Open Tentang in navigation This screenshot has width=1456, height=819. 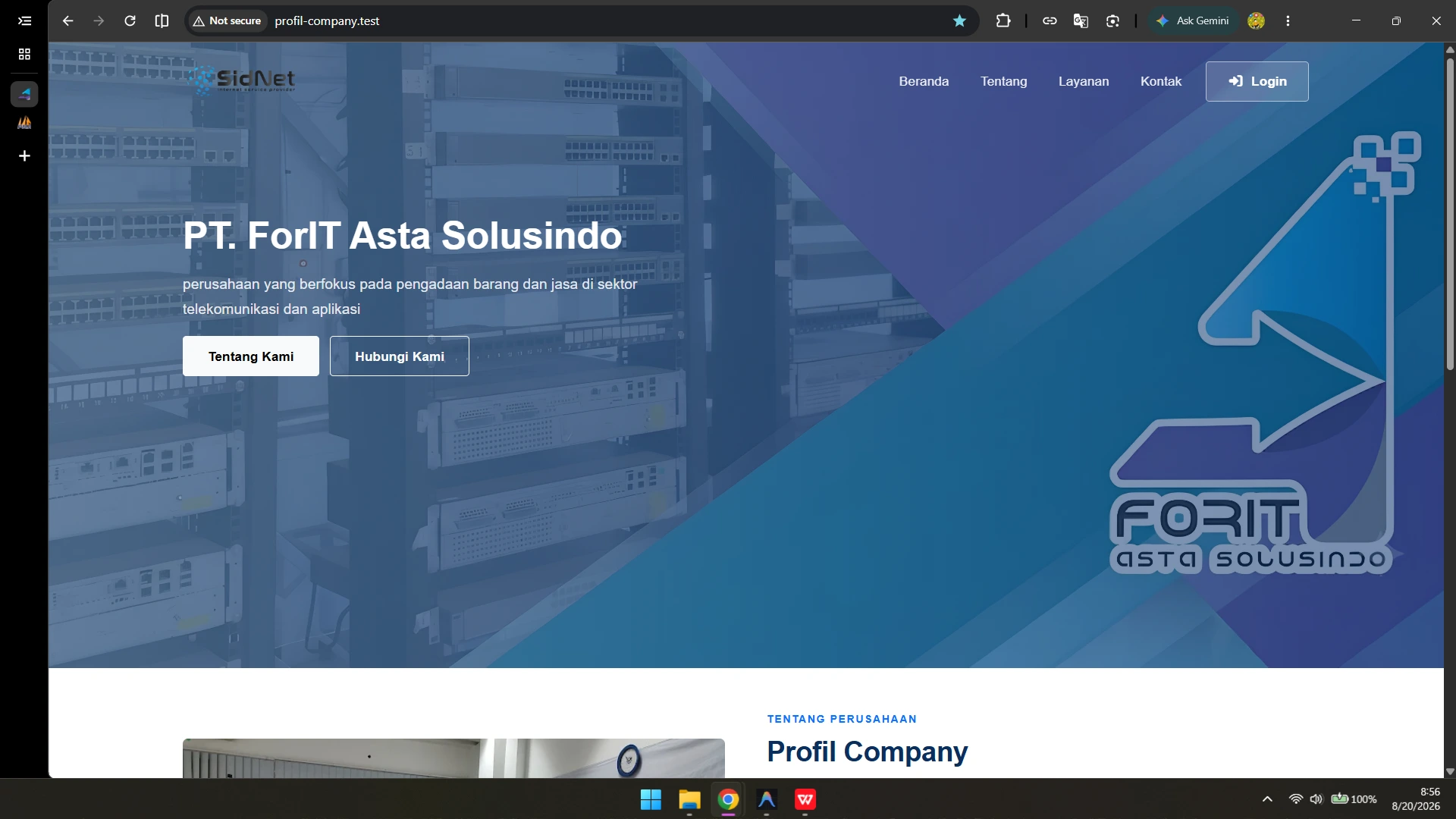pyautogui.click(x=1003, y=81)
